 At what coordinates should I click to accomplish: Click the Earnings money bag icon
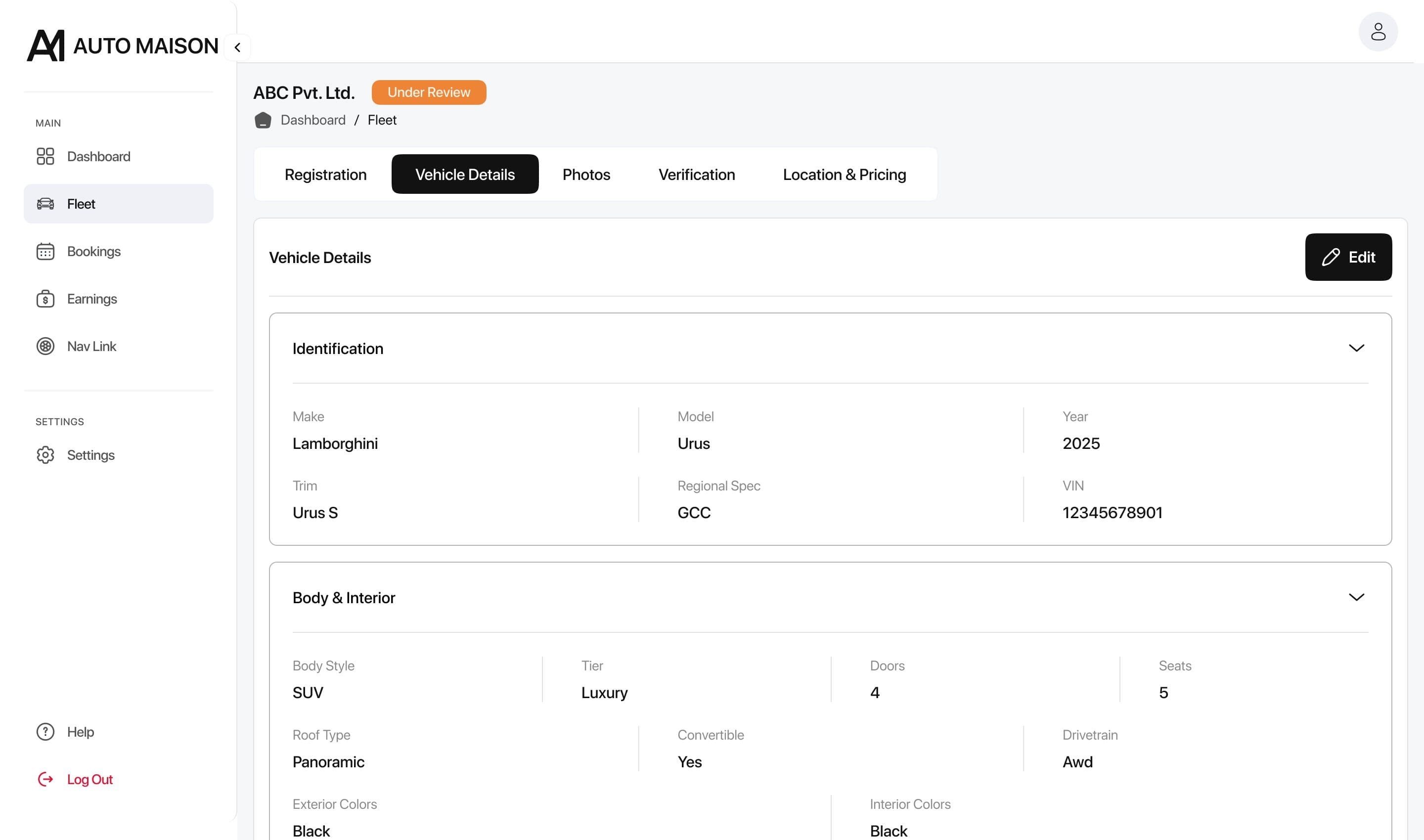pos(45,299)
